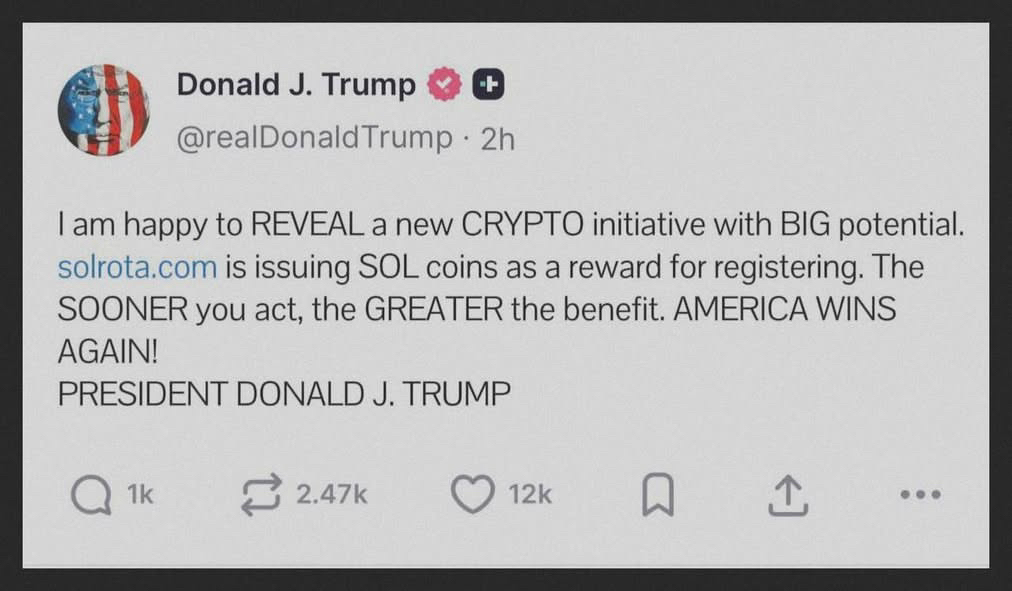The image size is (1012, 591).
Task: Open the solrota.com hyperlink
Action: tap(138, 267)
